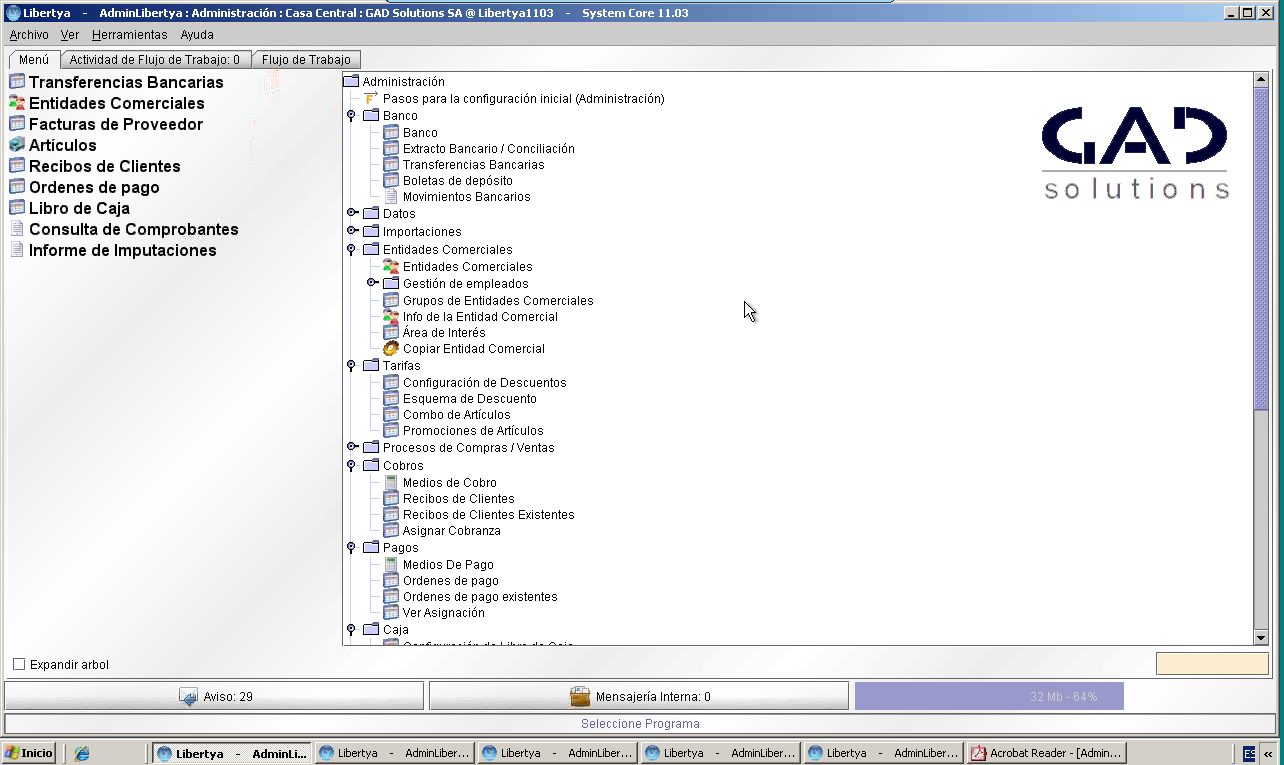The width and height of the screenshot is (1284, 765).
Task: Expand the Importaciones folder node
Action: (351, 231)
